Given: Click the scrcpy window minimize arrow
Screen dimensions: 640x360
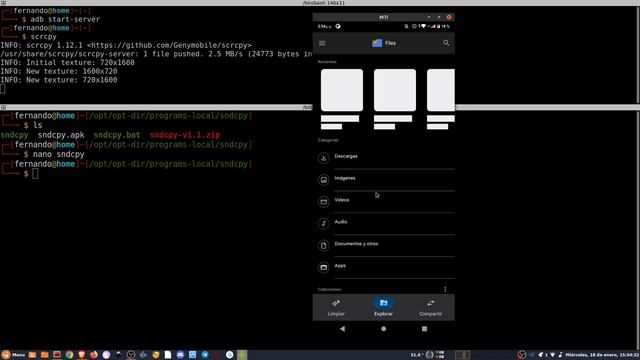Looking at the screenshot, I should click(429, 17).
